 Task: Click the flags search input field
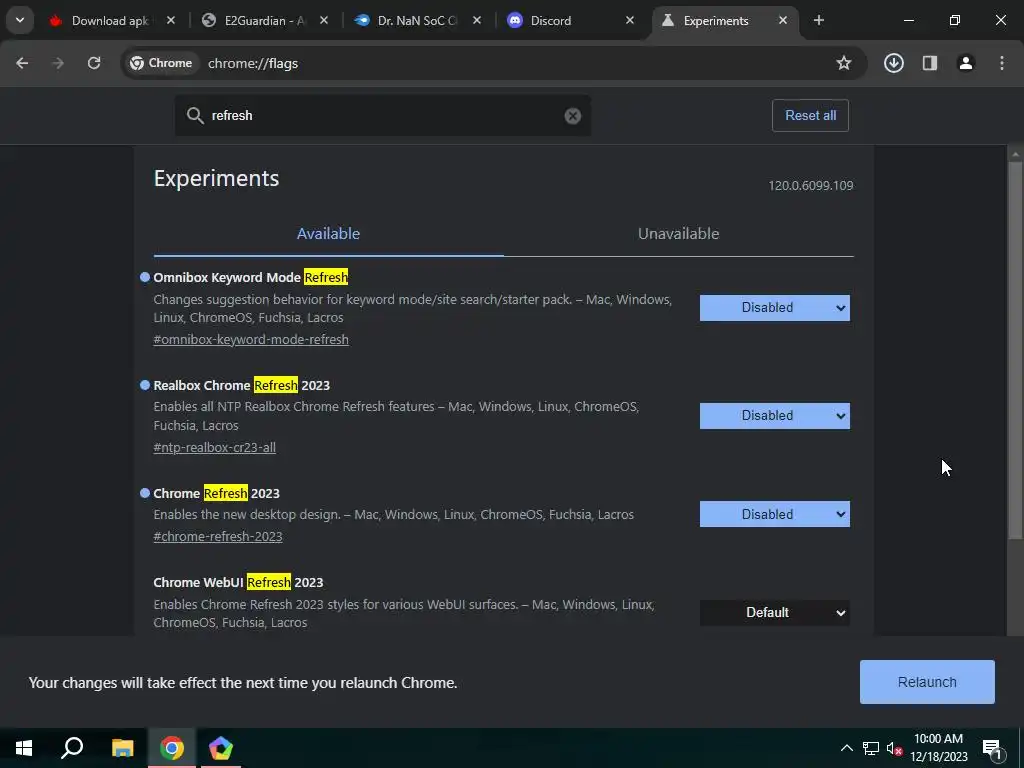(x=383, y=116)
